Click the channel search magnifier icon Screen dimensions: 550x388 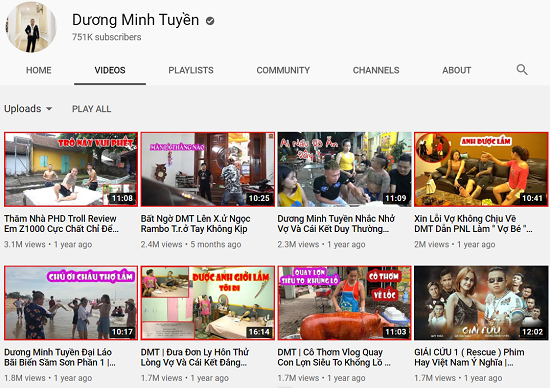tap(522, 70)
